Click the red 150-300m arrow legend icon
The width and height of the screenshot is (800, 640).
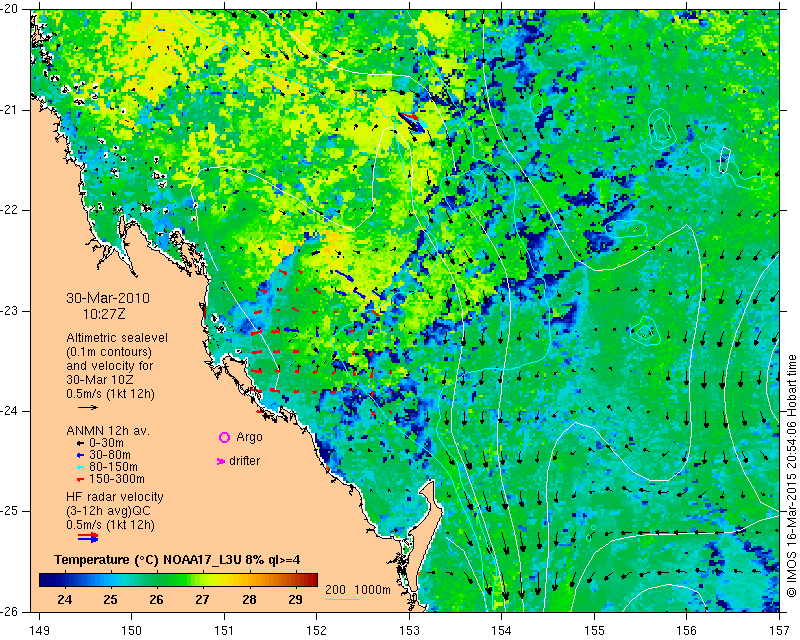tap(80, 479)
